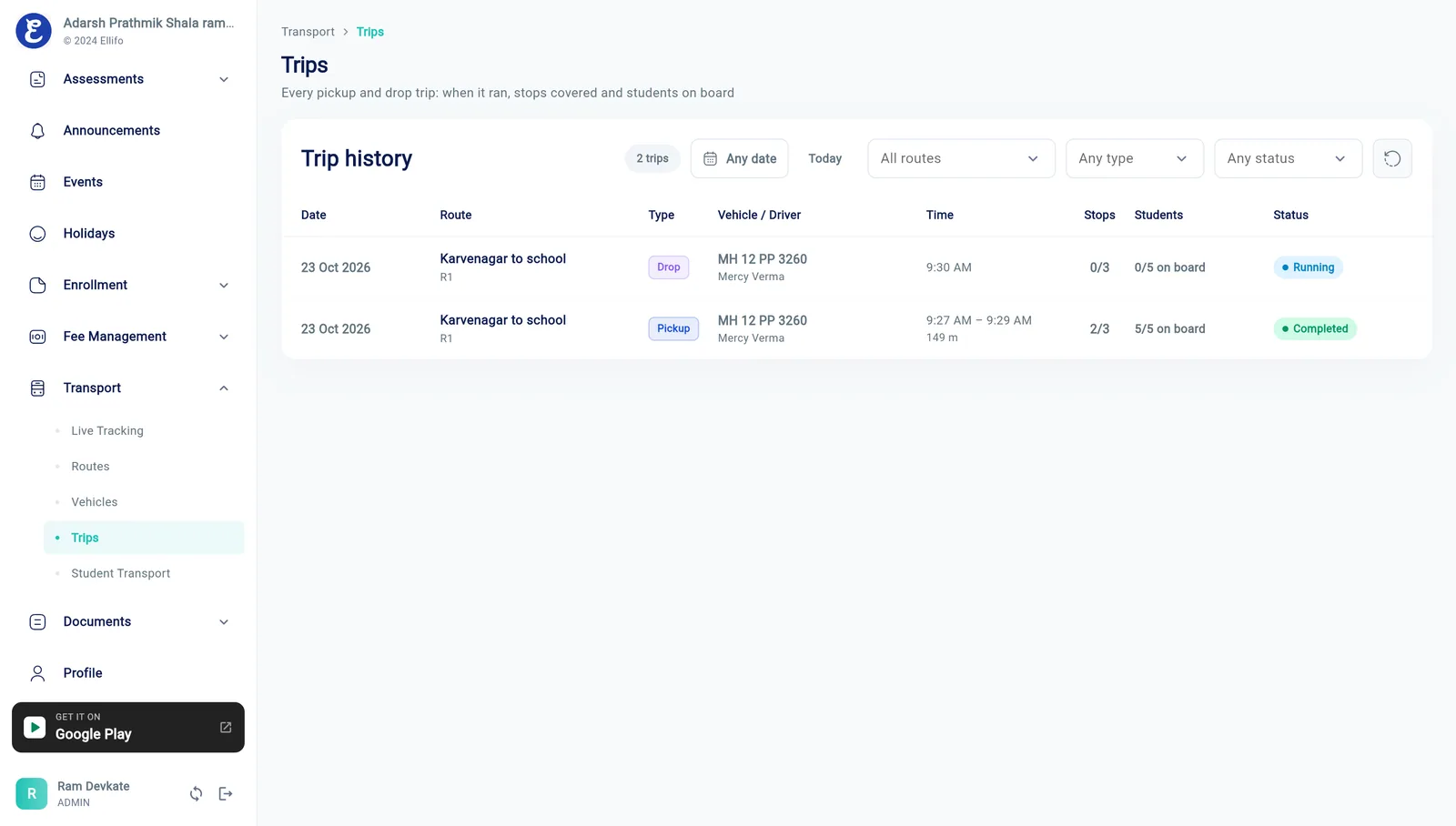The image size is (1456, 826).
Task: Click the Announcements menu label
Action: 112,131
